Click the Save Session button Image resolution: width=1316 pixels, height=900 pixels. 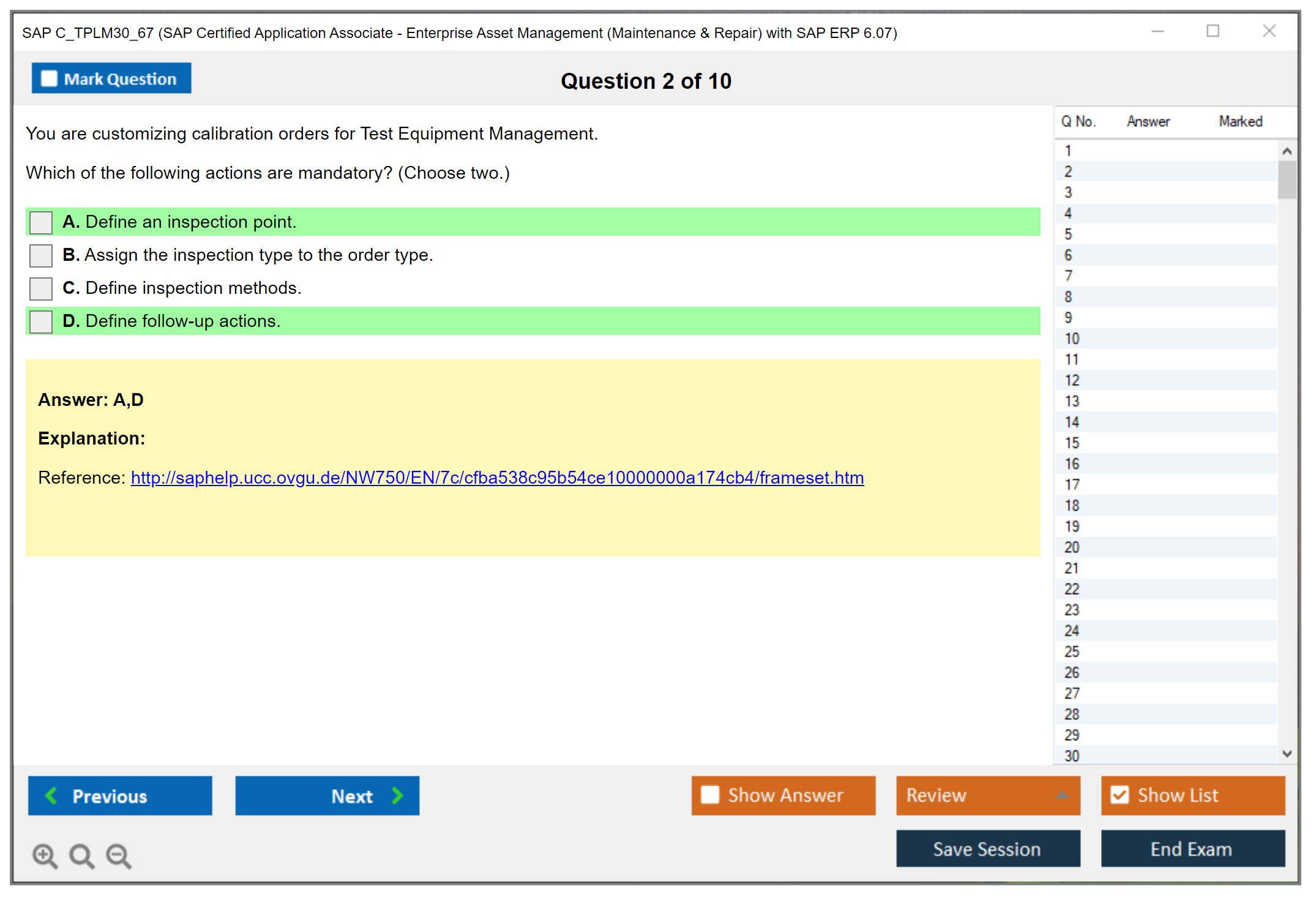click(987, 849)
